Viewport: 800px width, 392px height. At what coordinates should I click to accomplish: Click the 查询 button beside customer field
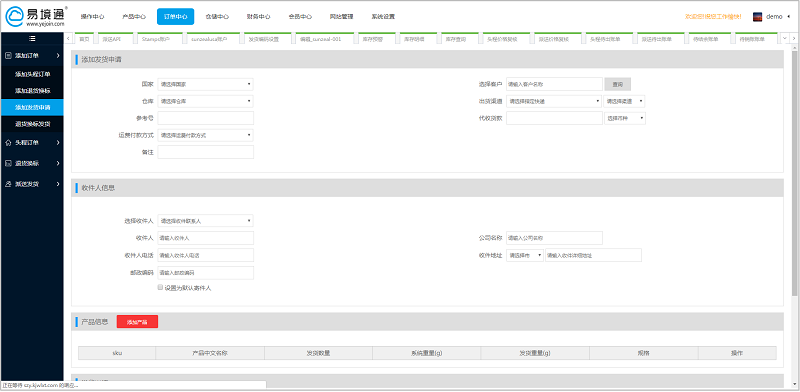pyautogui.click(x=617, y=84)
